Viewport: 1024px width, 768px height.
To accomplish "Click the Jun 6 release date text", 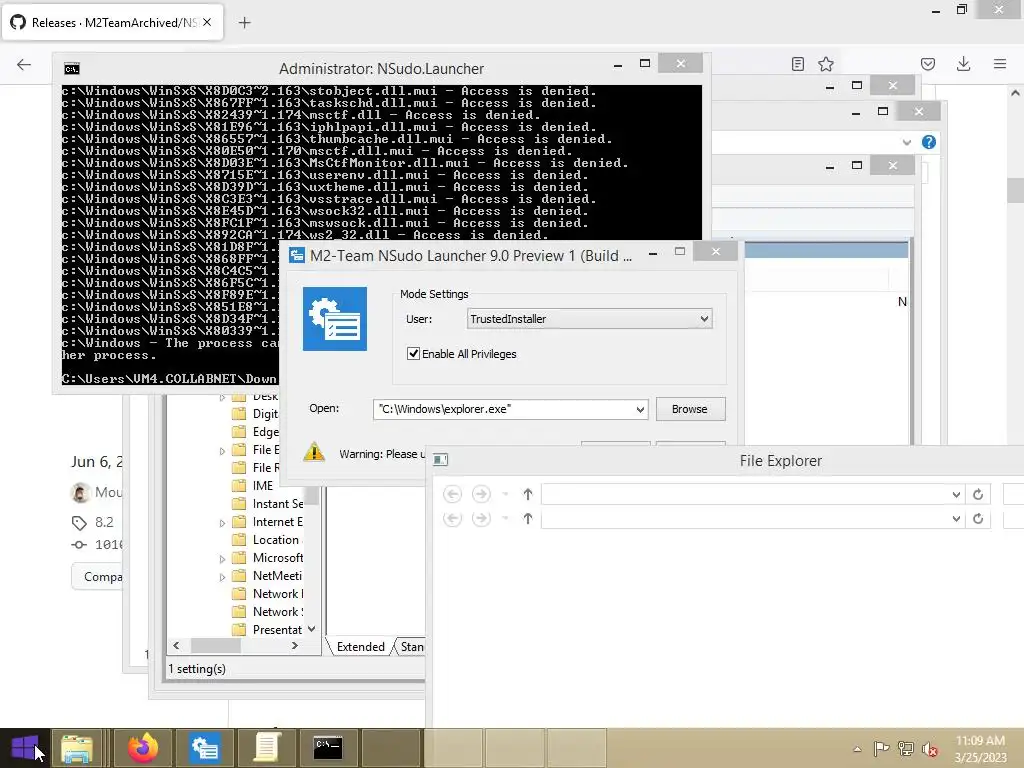I will click(x=97, y=462).
